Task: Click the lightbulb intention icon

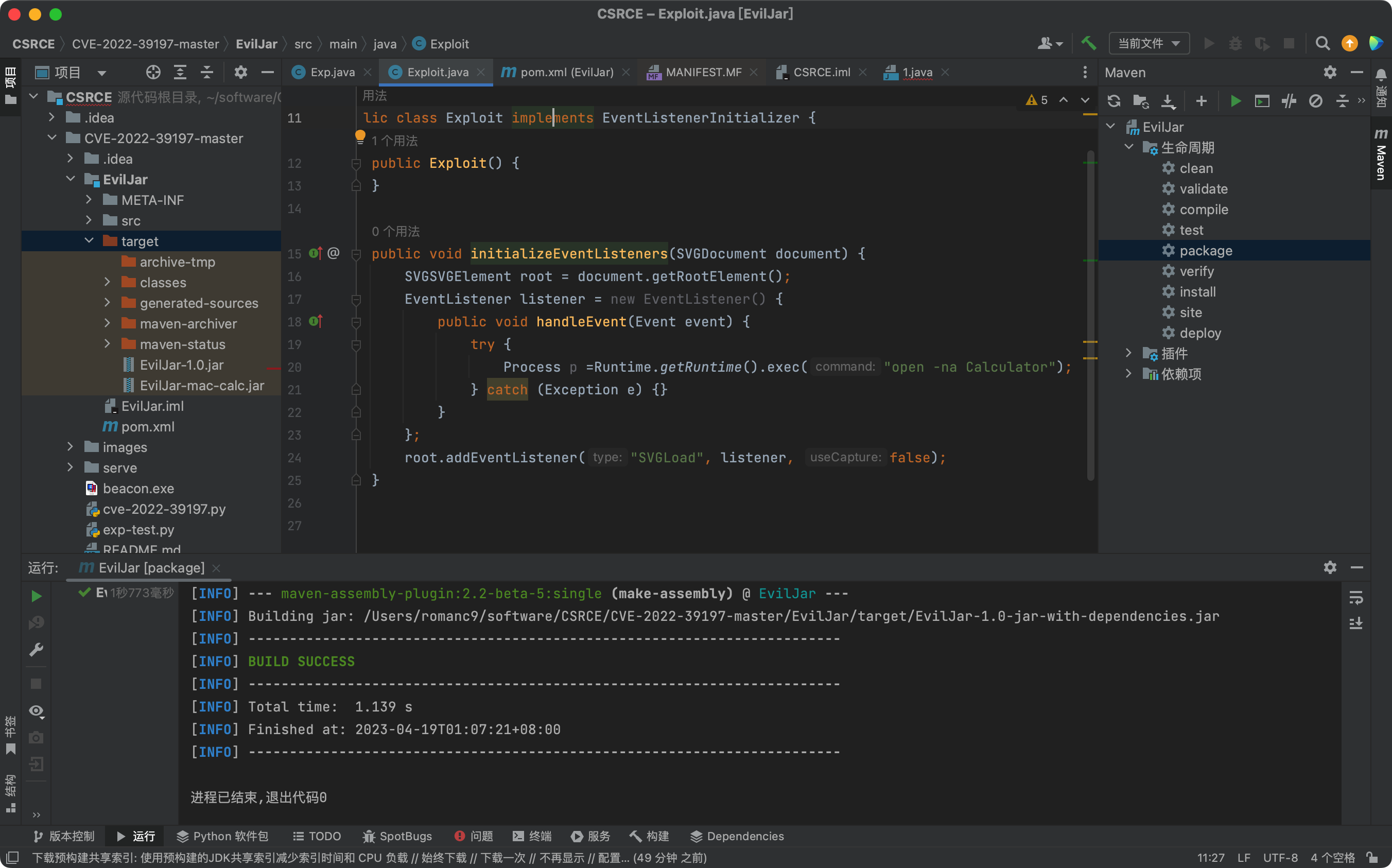Action: coord(360,136)
